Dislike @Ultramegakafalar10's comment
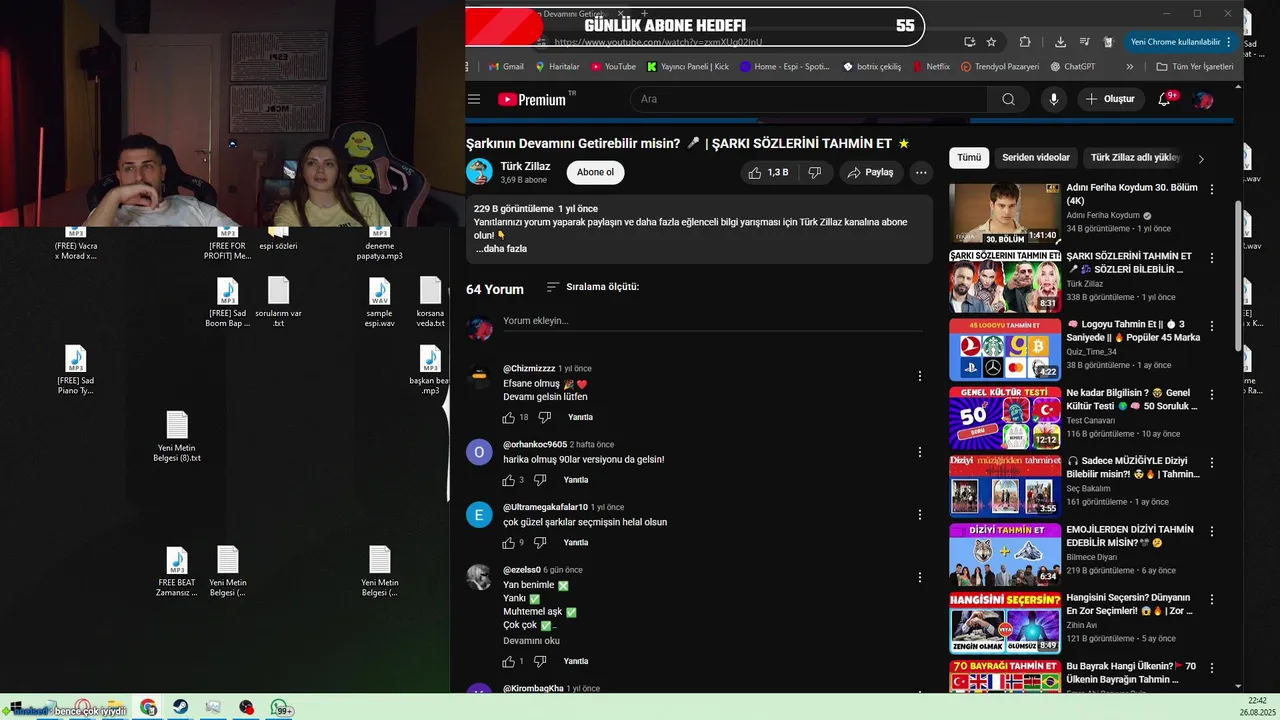This screenshot has width=1280, height=720. pyautogui.click(x=540, y=542)
